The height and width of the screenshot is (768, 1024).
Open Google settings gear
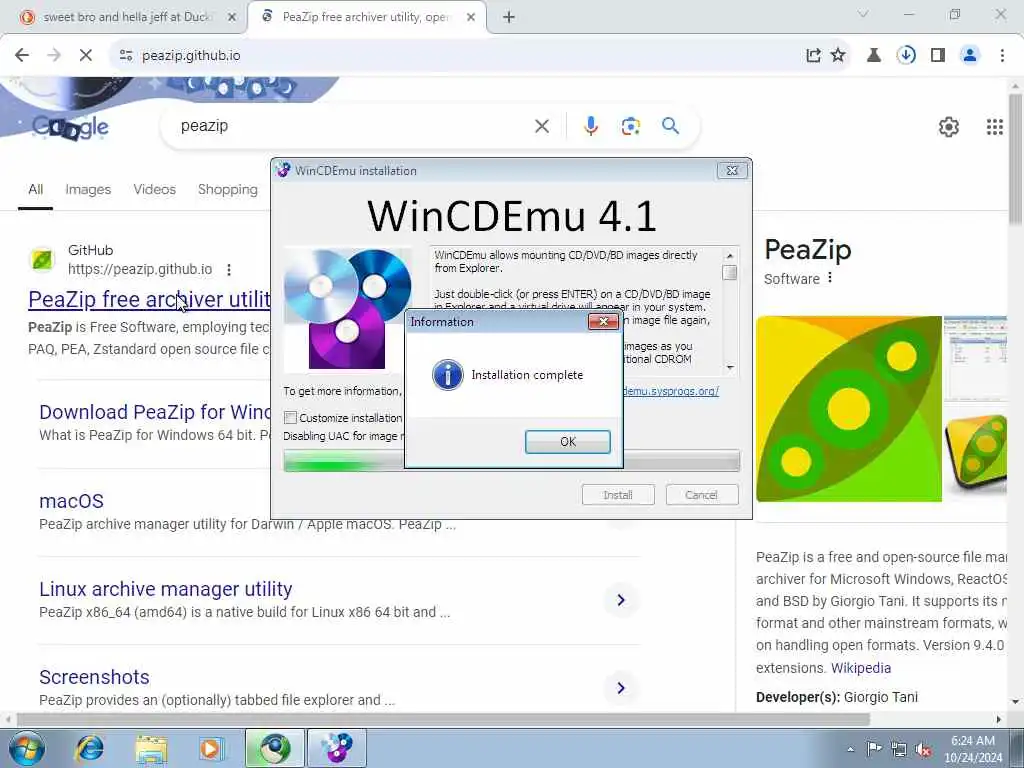[x=948, y=127]
